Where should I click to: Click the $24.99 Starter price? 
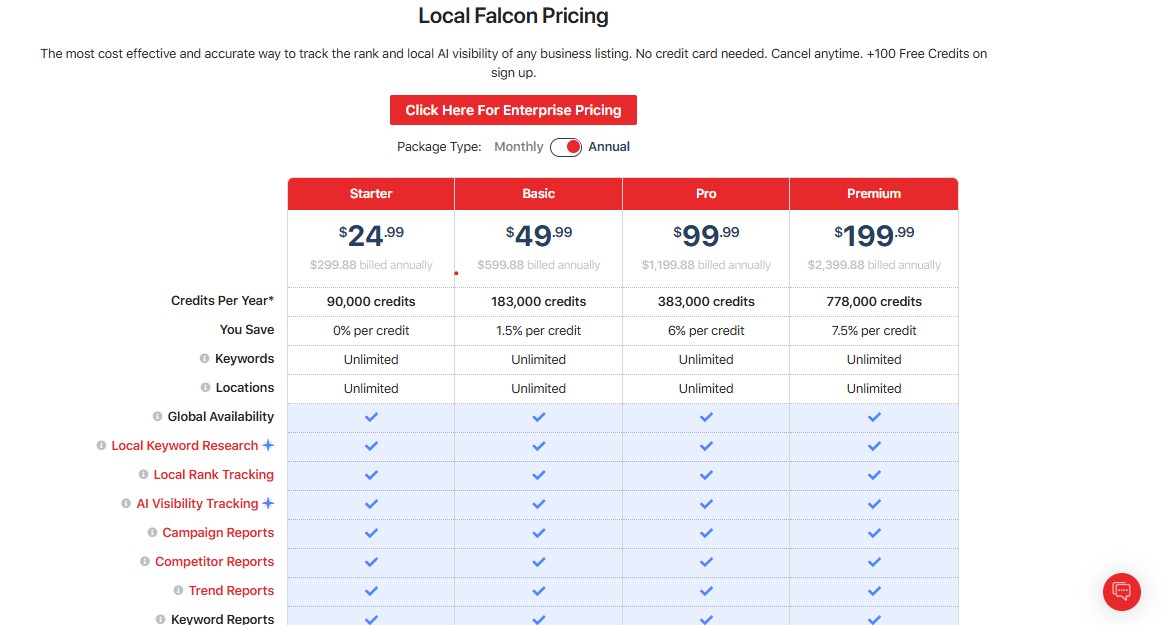371,235
